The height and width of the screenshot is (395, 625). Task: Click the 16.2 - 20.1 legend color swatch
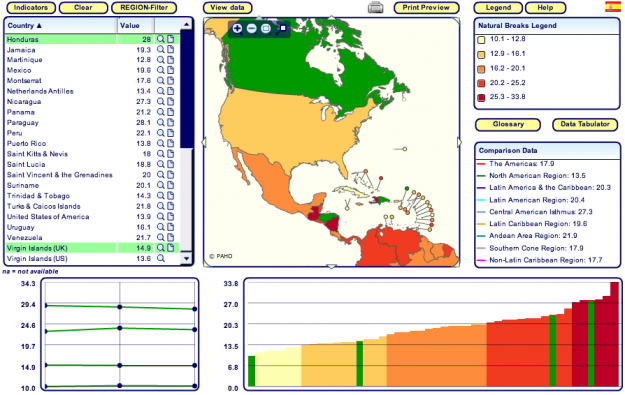tap(482, 69)
